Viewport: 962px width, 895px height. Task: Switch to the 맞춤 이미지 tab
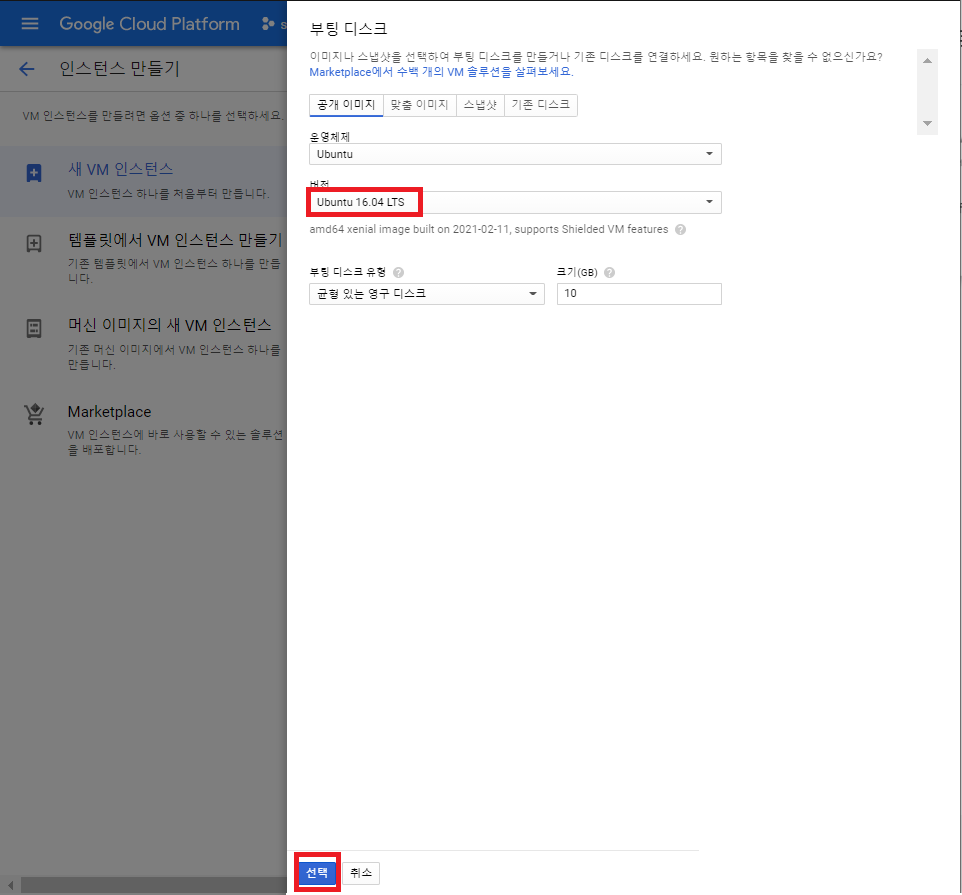(x=420, y=105)
